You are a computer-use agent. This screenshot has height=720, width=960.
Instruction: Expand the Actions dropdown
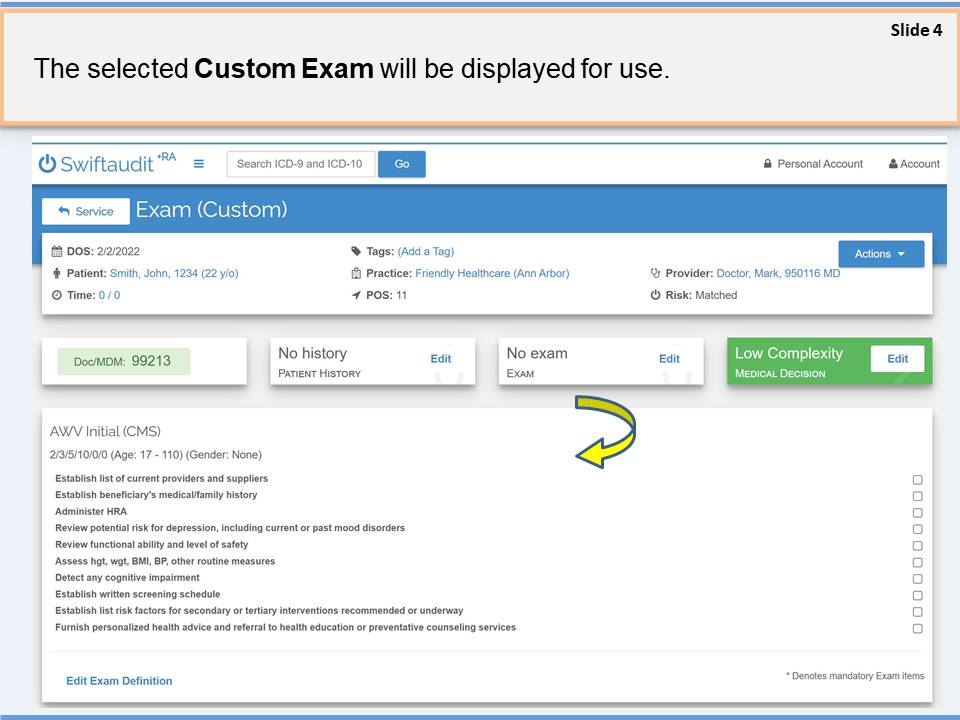coord(880,254)
